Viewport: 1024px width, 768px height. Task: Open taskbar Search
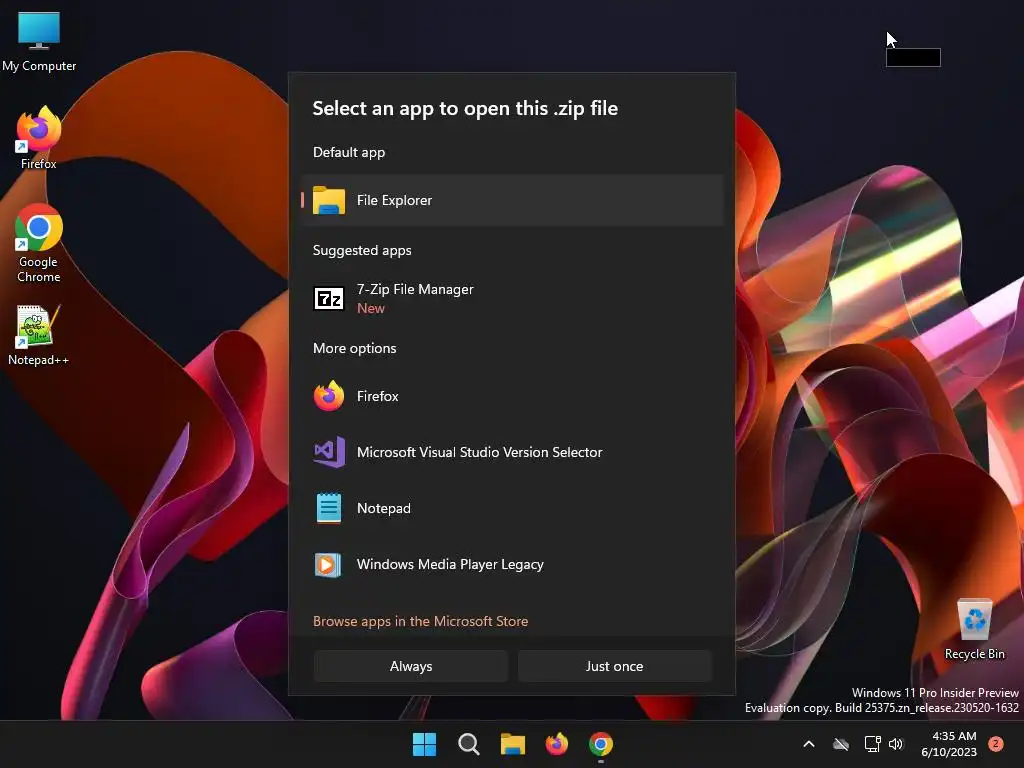(x=469, y=744)
